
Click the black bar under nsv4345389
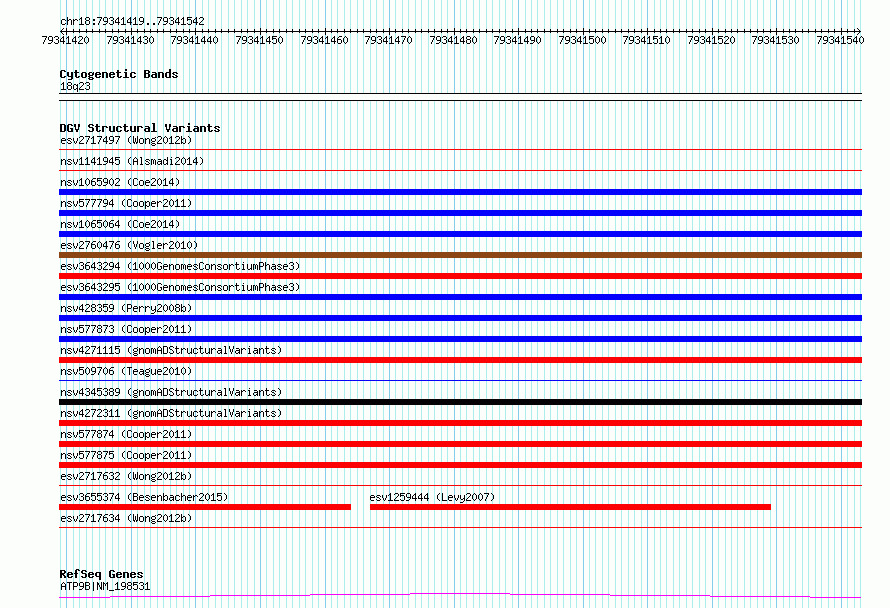pos(460,402)
